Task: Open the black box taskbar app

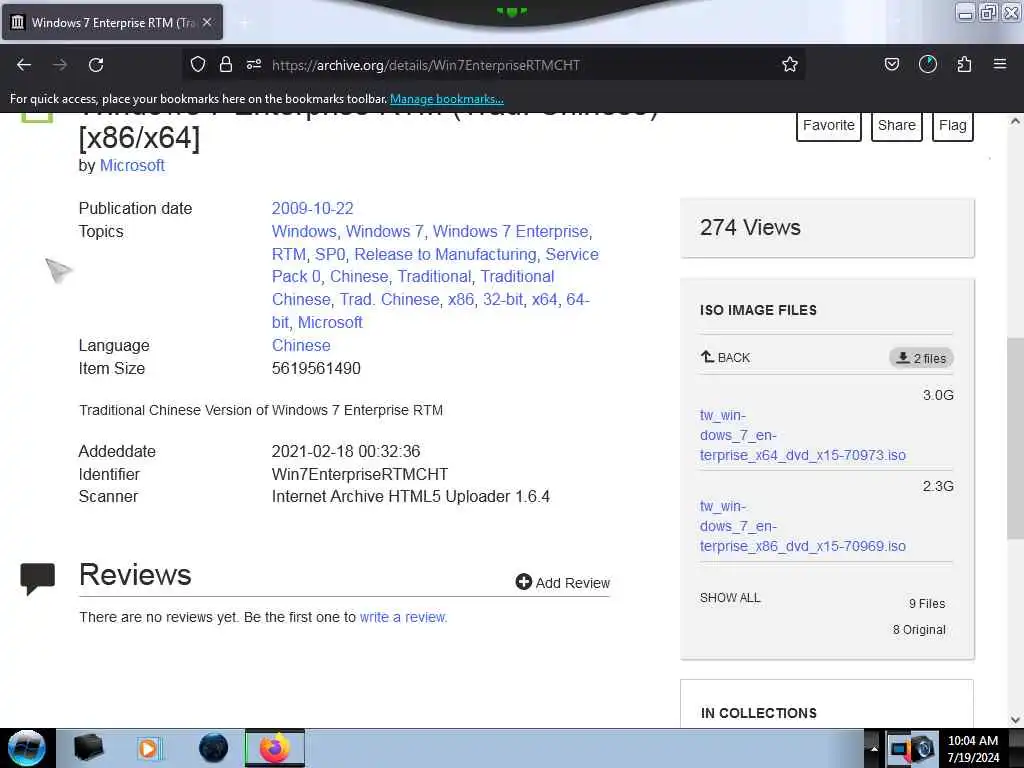Action: (x=88, y=748)
